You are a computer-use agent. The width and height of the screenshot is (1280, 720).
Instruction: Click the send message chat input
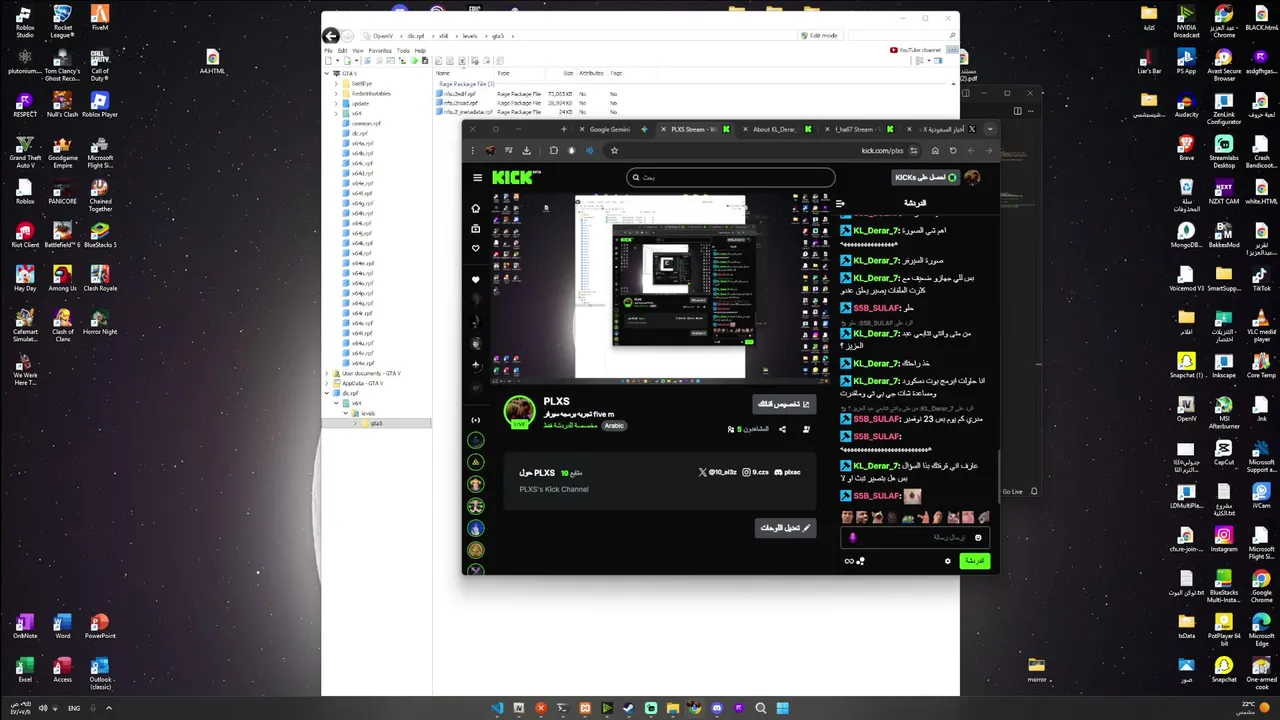pyautogui.click(x=915, y=538)
